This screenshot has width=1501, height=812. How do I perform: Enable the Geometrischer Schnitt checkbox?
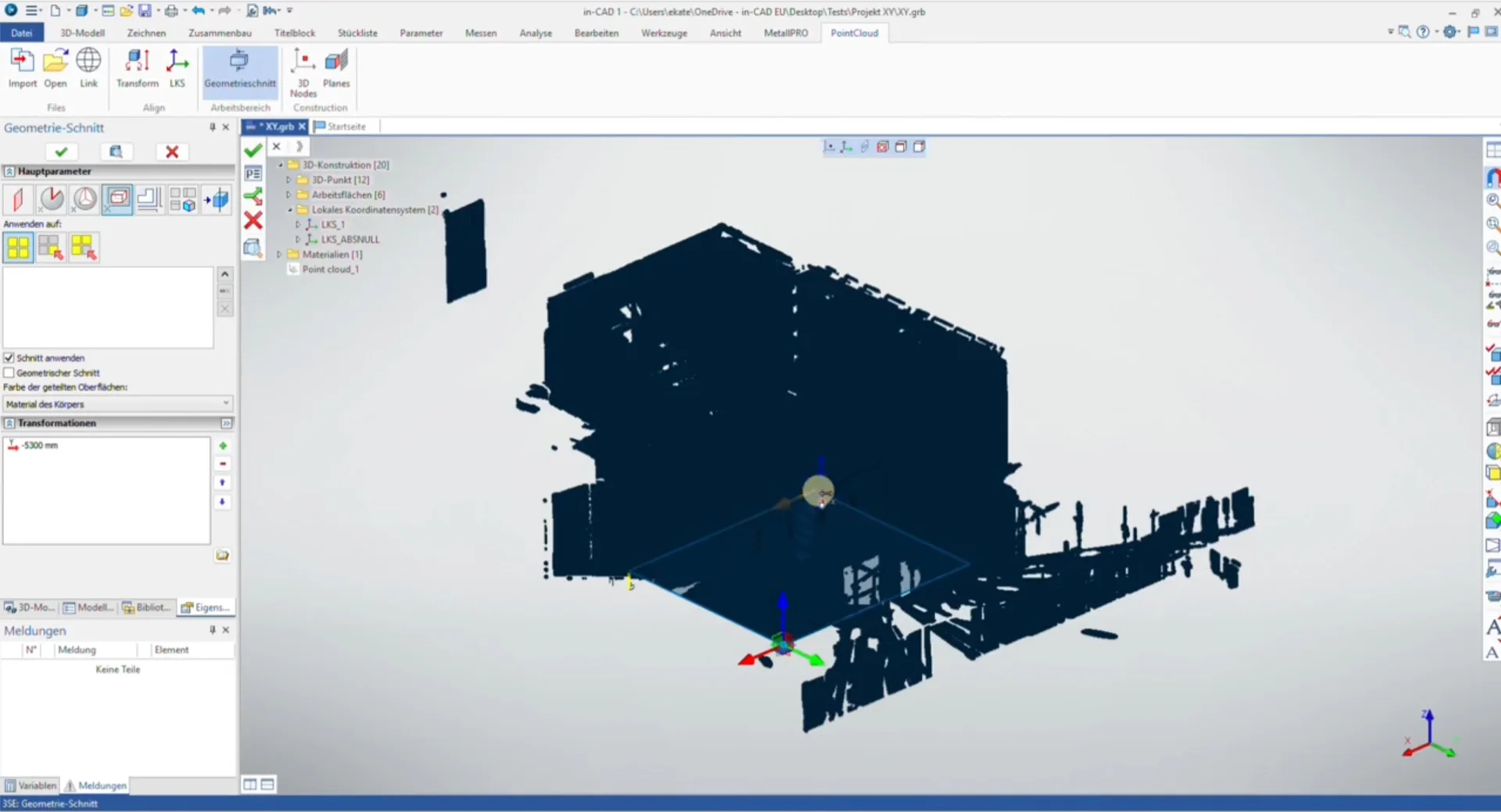9,373
